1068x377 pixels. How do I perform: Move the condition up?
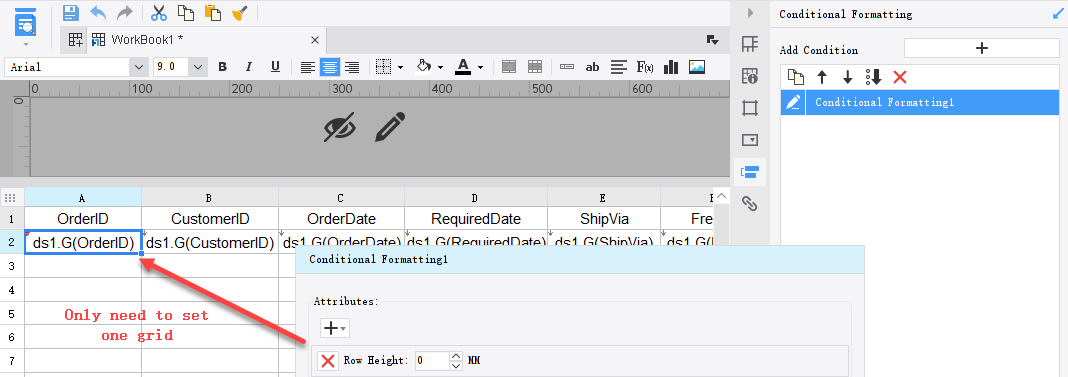point(821,77)
